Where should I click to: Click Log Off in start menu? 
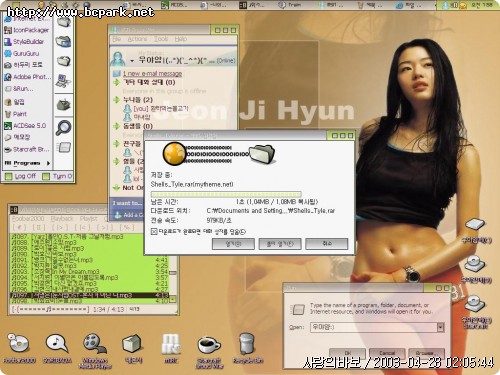click(21, 176)
